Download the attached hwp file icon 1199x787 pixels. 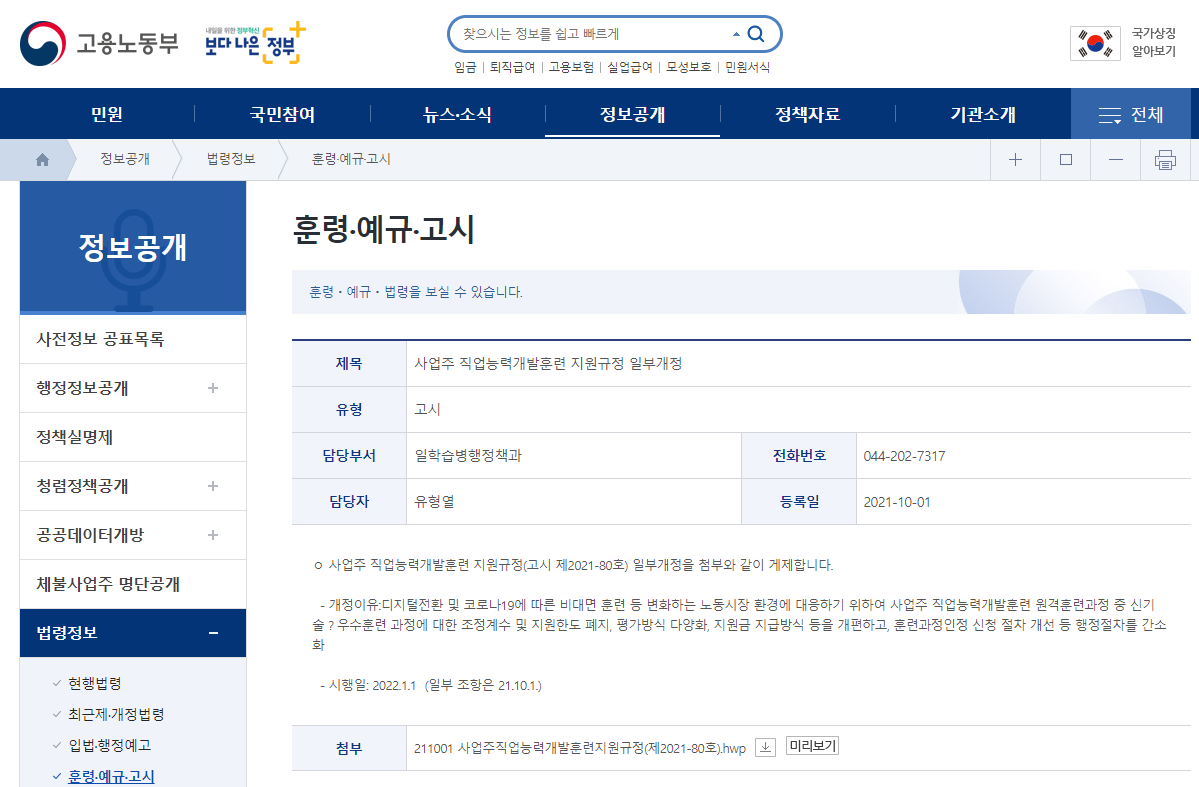tap(765, 747)
